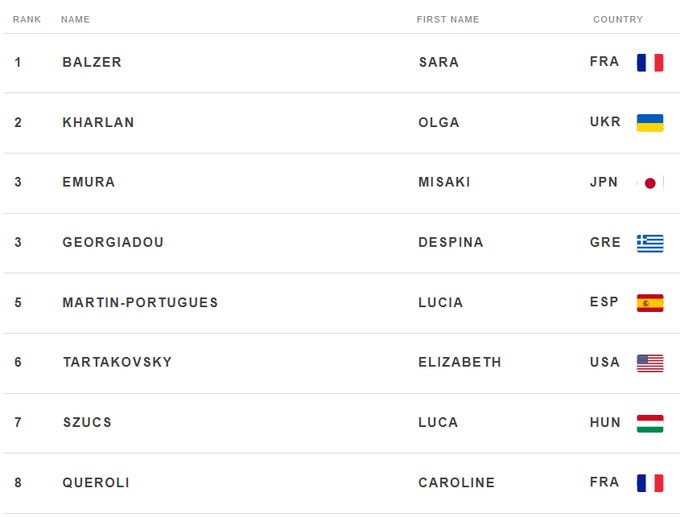The height and width of the screenshot is (517, 680).
Task: Click the COUNTRY column header
Action: (618, 20)
